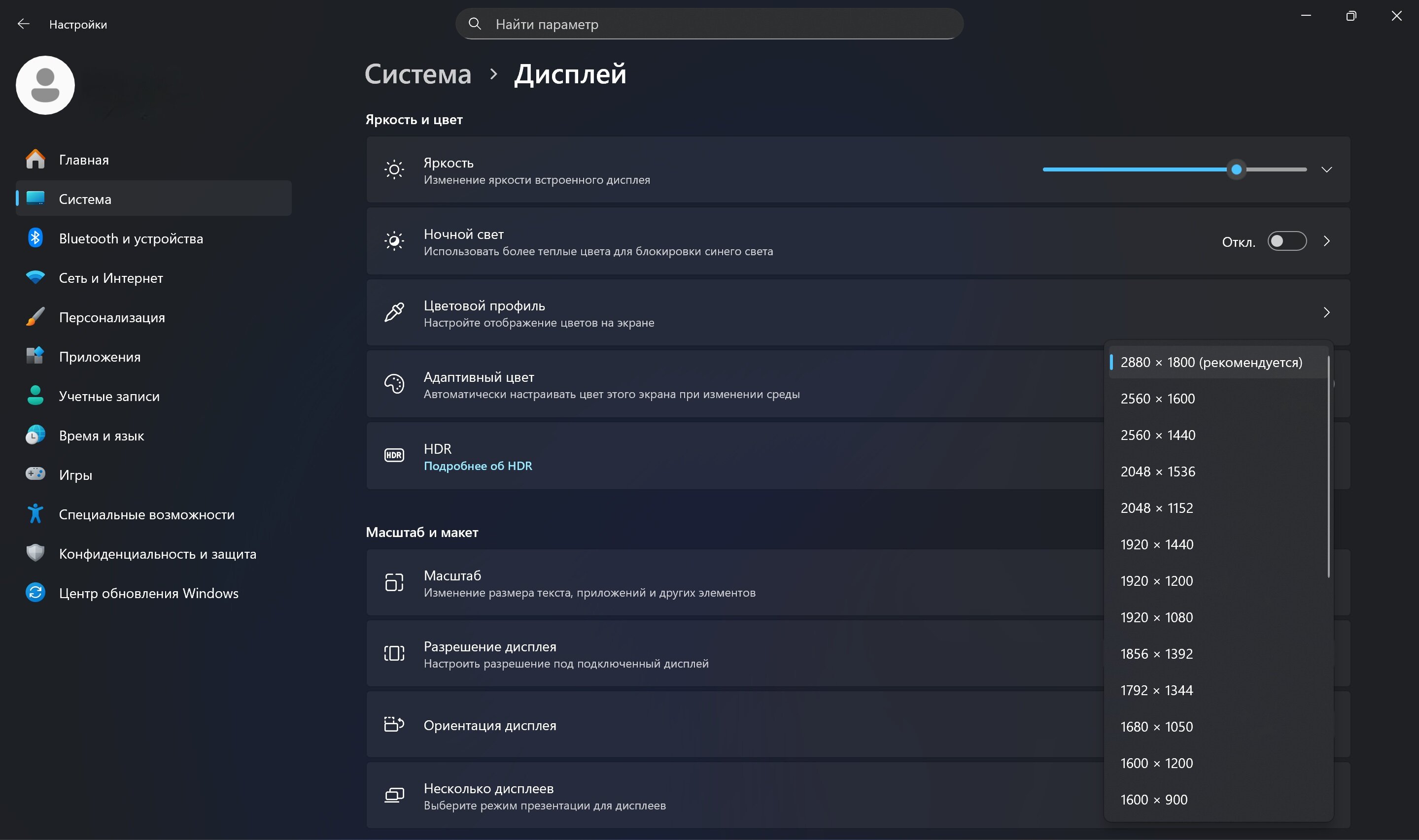
Task: Open Персонализация with the brush icon
Action: click(35, 317)
